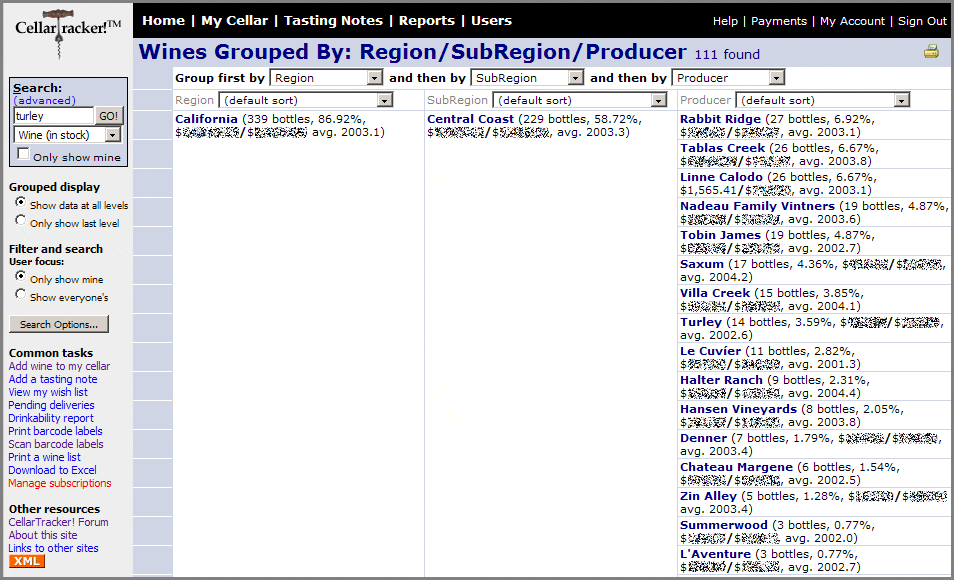Click 'Print a wine list' link
Viewport: 954px width, 580px height.
point(44,457)
